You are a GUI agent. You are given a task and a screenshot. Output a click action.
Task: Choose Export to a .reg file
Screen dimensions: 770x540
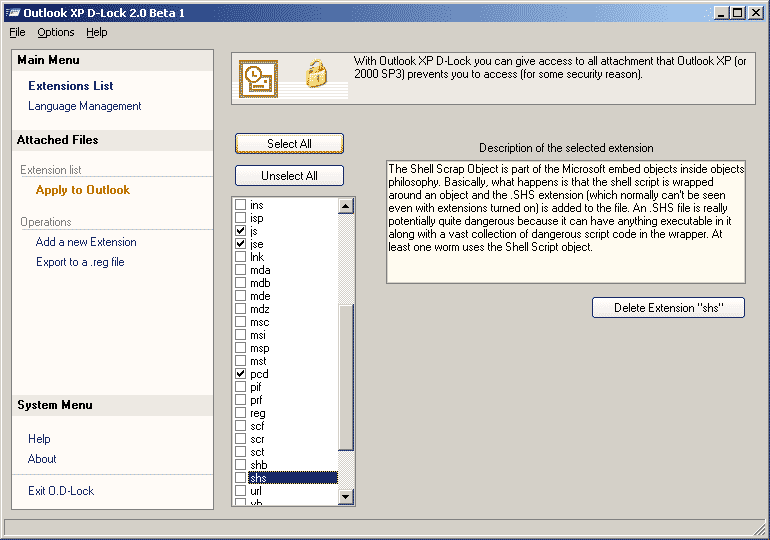click(x=80, y=262)
